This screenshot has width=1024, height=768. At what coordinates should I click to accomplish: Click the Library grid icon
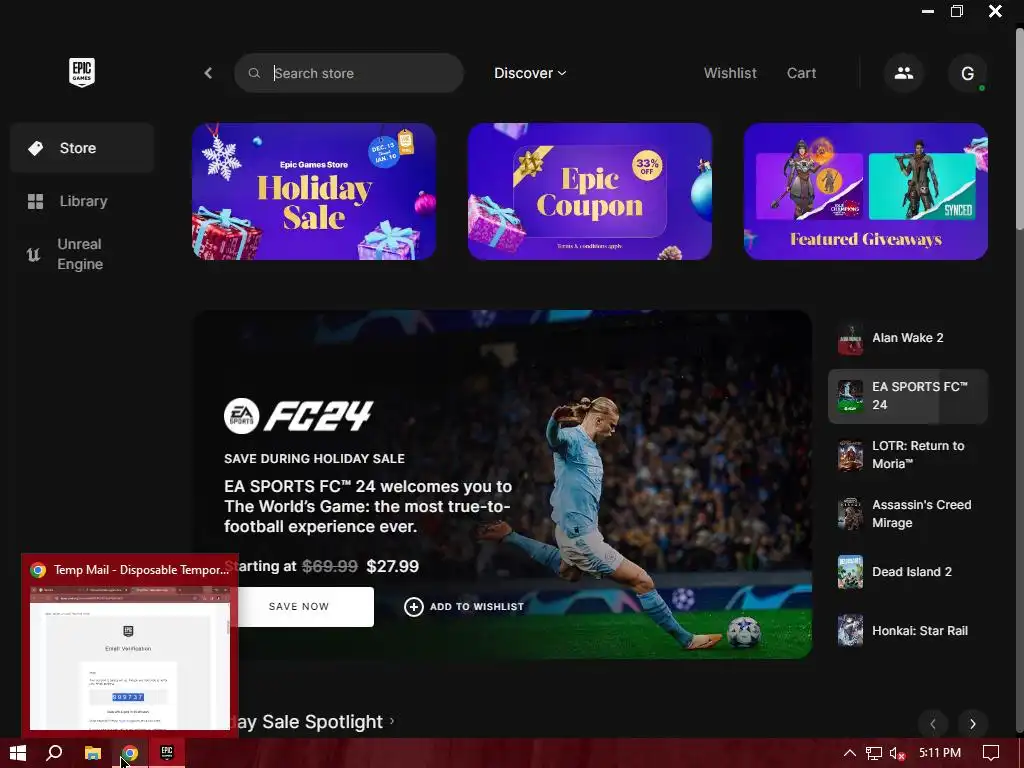tap(35, 201)
